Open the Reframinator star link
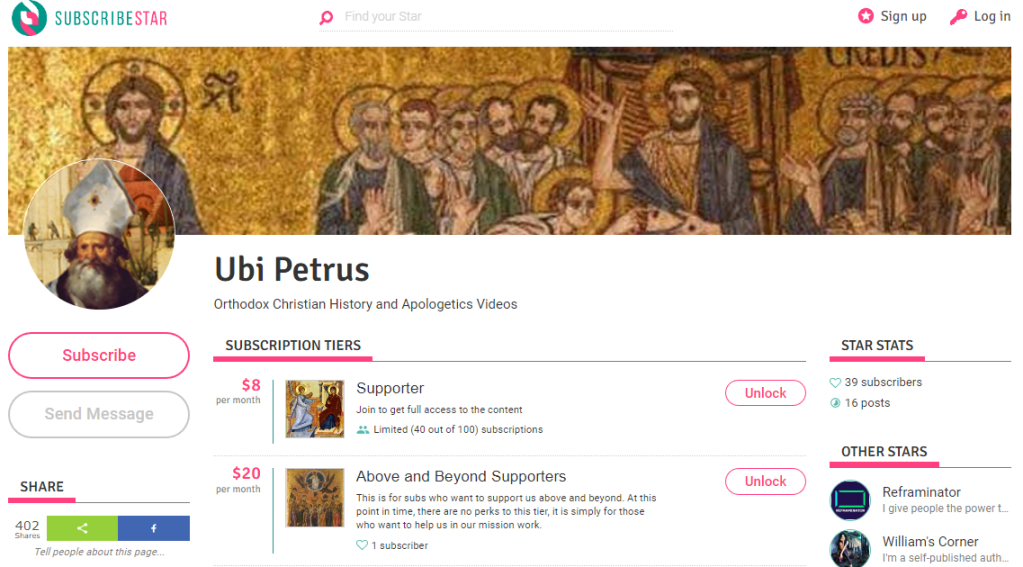The image size is (1023, 567). 921,492
